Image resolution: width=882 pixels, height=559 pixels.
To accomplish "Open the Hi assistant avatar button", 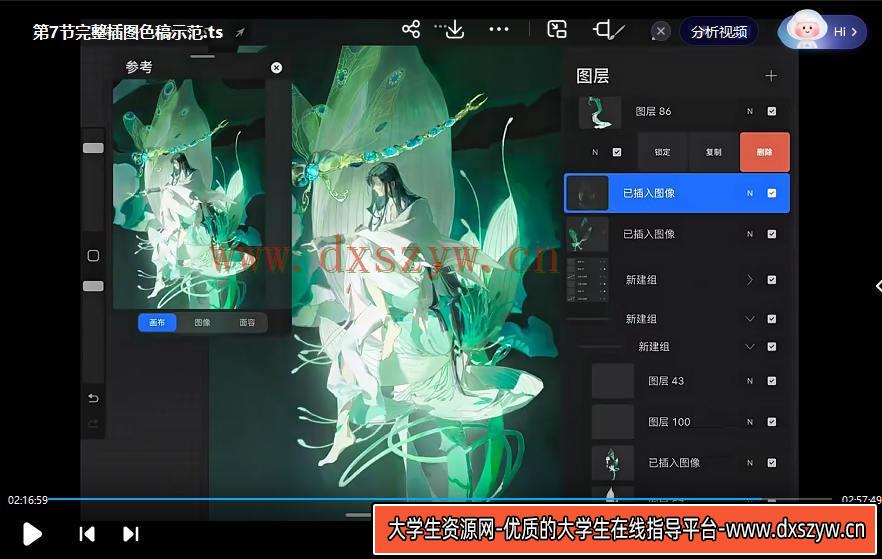I will (822, 30).
